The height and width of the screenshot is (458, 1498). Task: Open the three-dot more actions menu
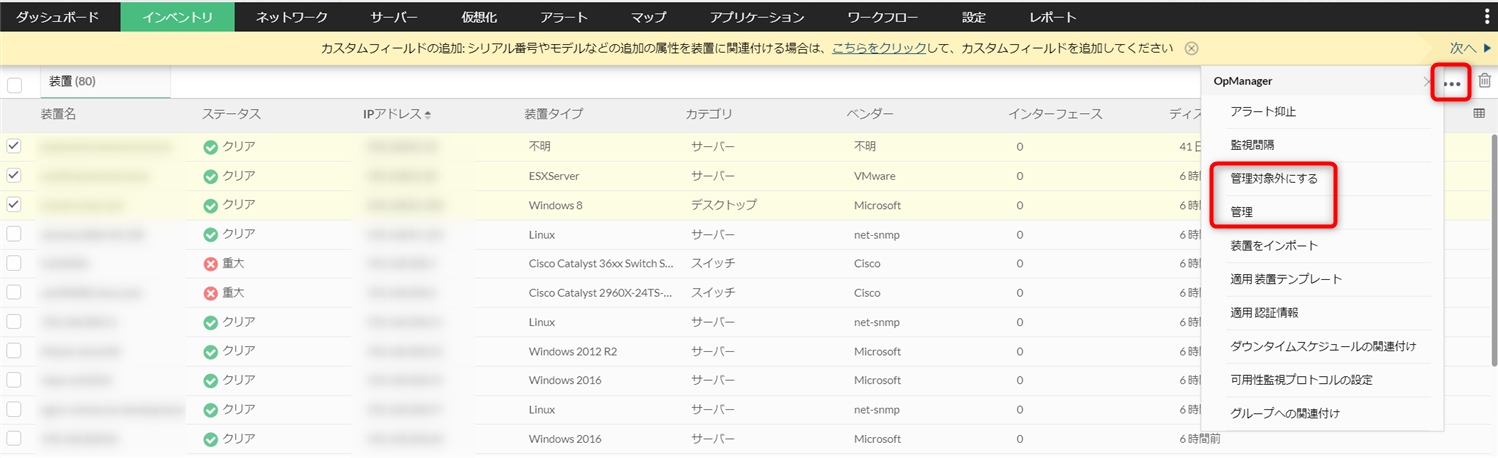click(x=1452, y=83)
